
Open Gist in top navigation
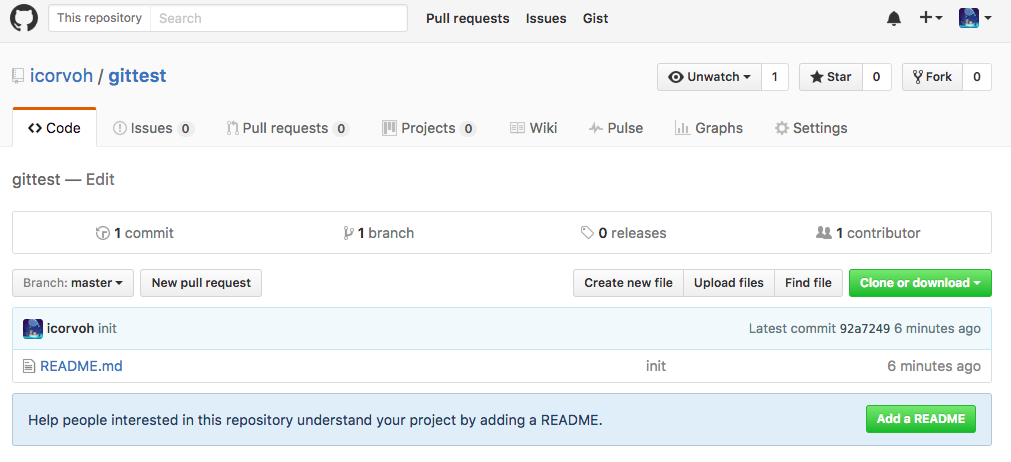(595, 19)
